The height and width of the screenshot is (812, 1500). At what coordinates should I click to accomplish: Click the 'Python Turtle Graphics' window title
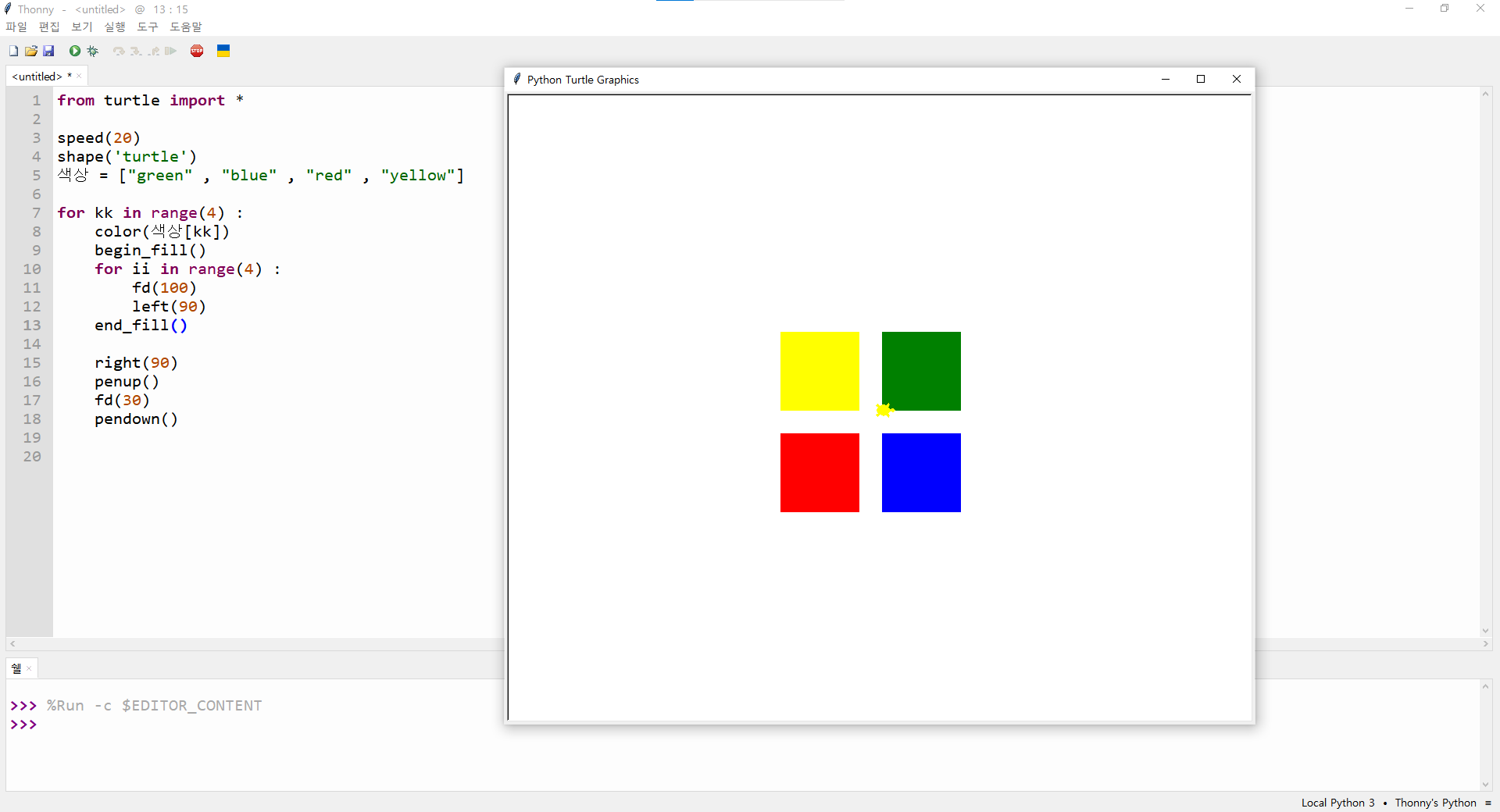583,80
